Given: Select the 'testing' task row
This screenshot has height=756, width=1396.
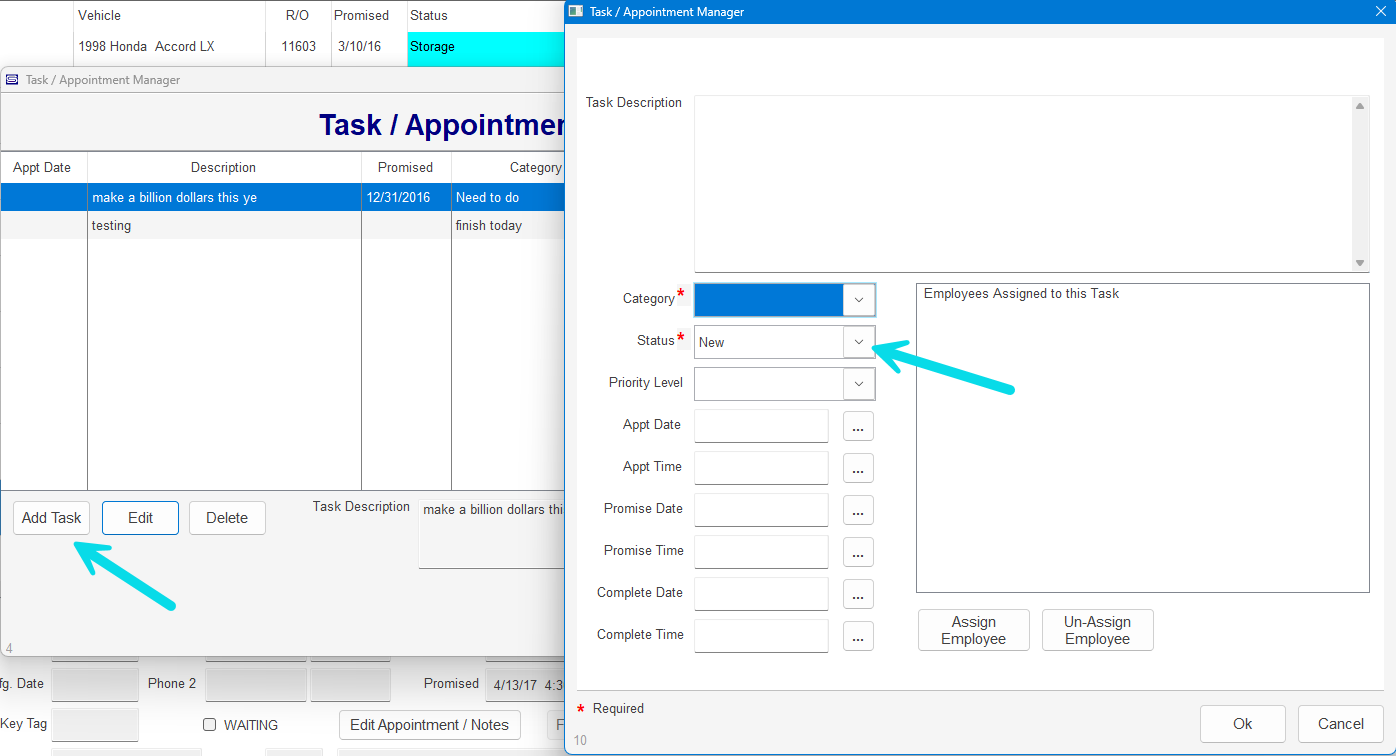Looking at the screenshot, I should [223, 226].
